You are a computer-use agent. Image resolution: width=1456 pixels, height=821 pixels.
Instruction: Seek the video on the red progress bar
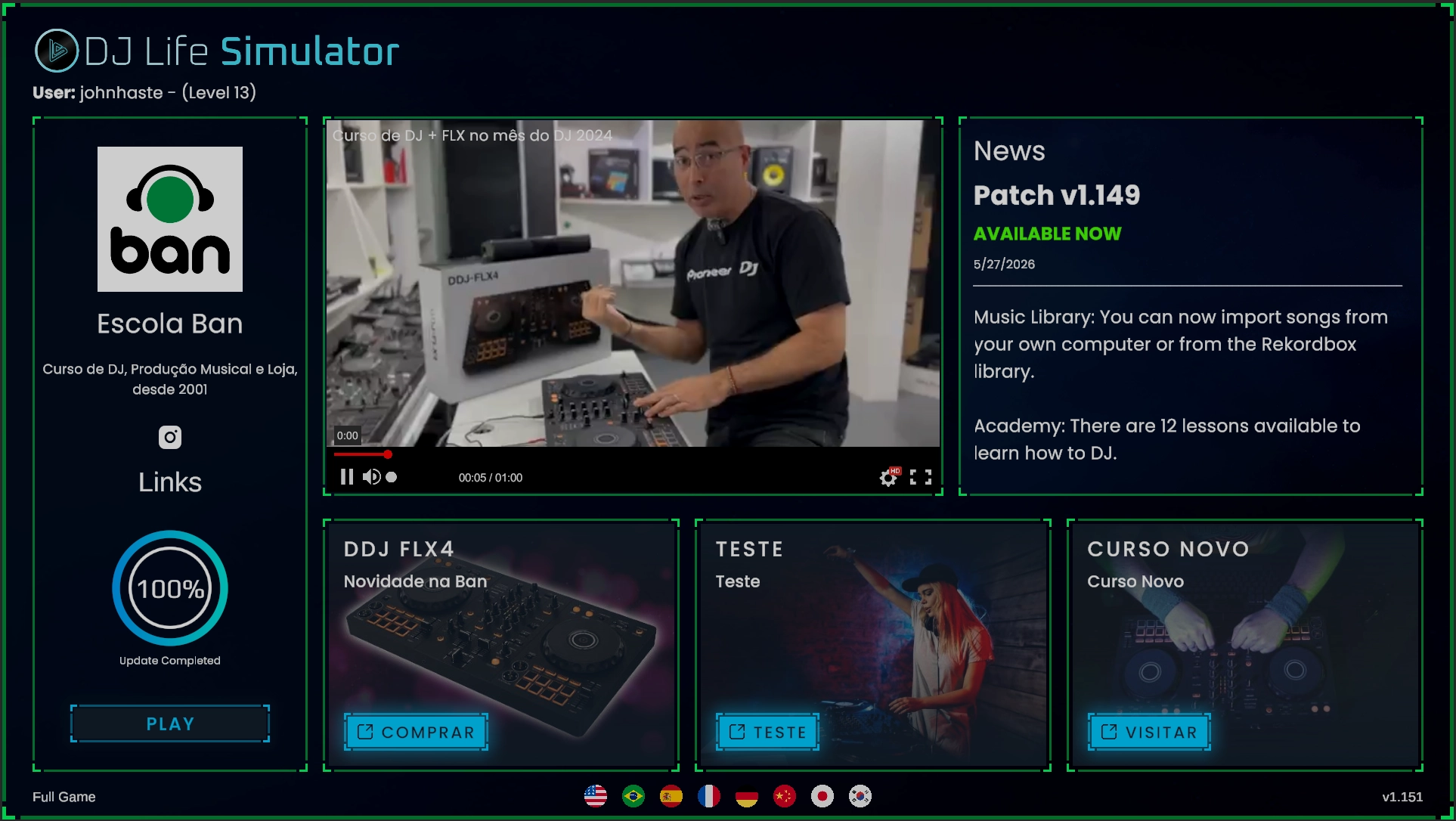(x=361, y=454)
